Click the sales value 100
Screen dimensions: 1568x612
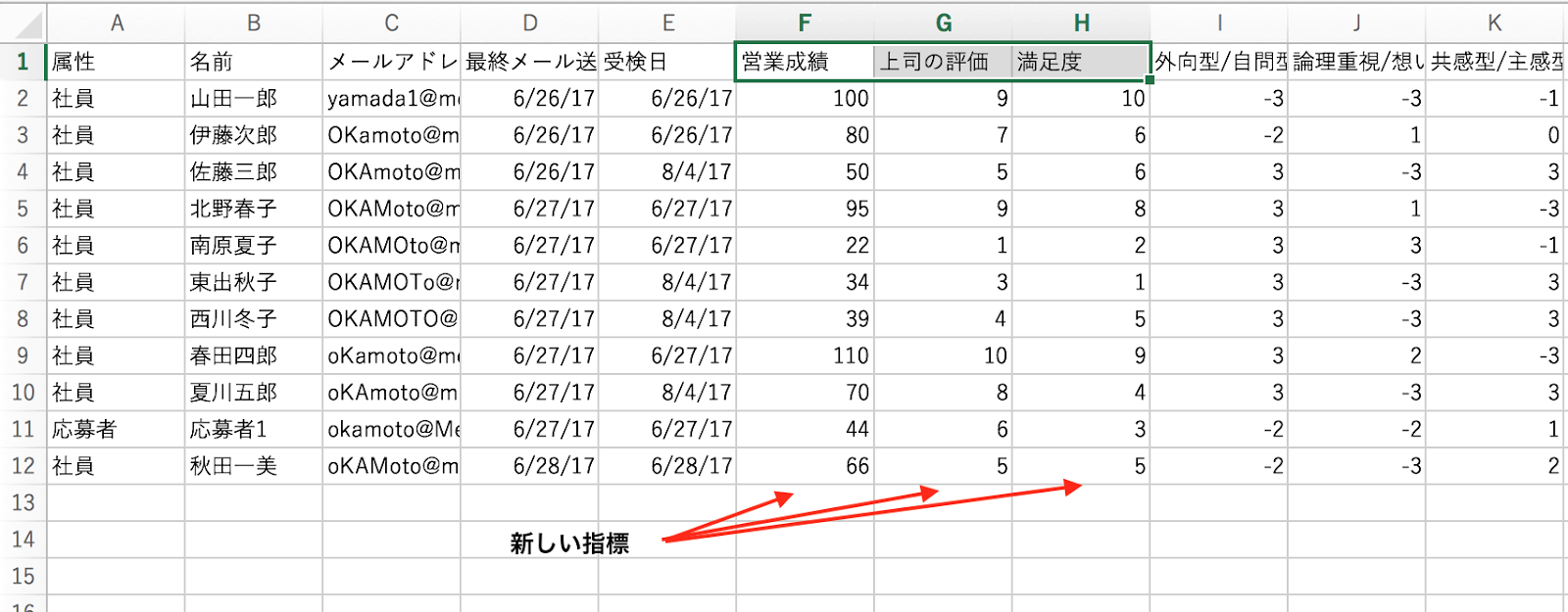coord(805,98)
